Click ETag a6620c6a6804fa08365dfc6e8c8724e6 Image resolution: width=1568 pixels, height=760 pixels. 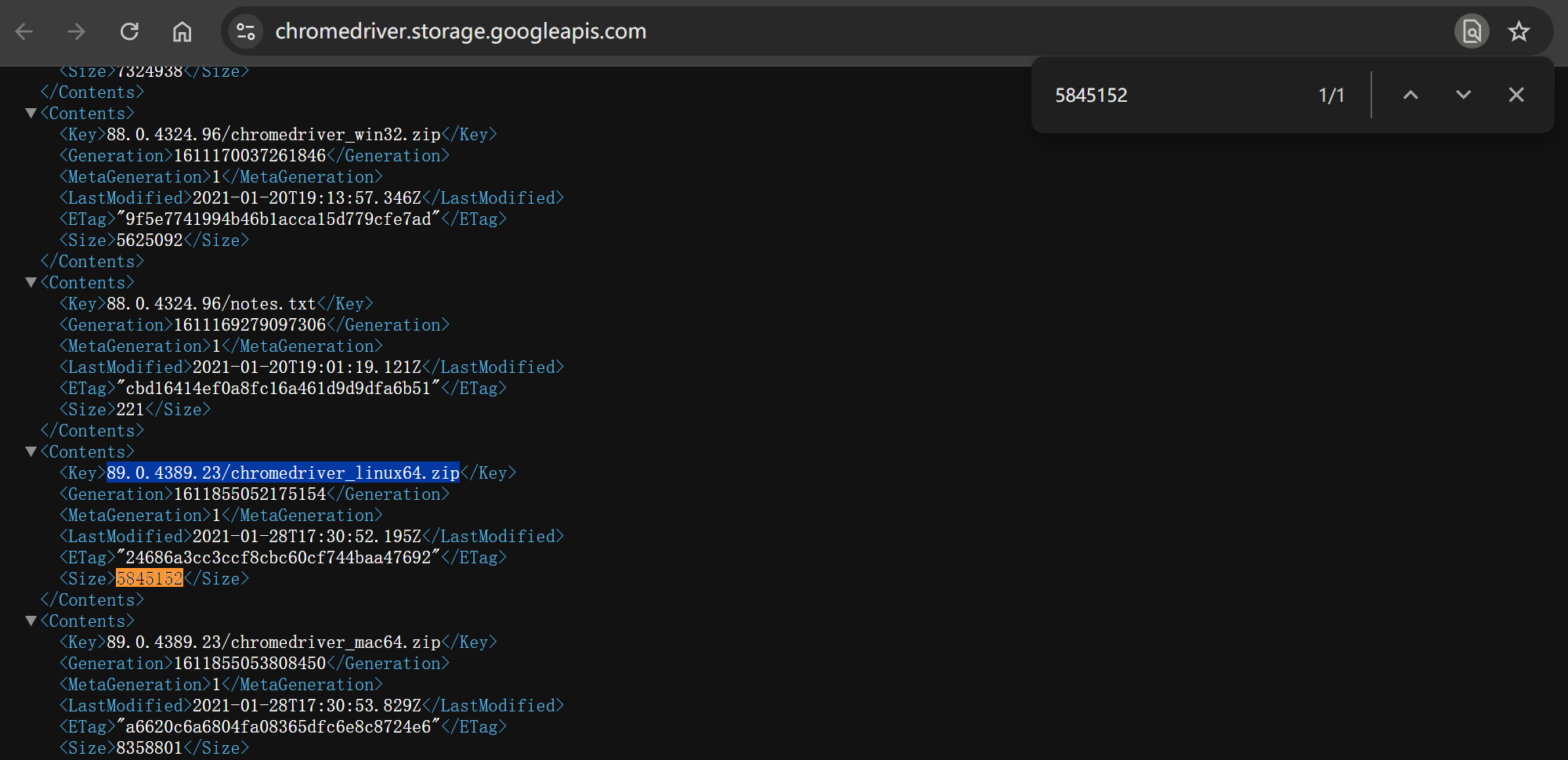coord(278,727)
